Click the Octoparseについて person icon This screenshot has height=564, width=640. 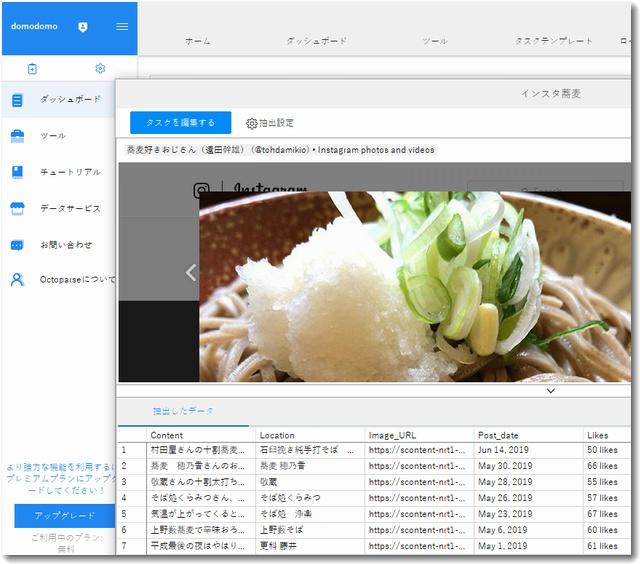17,280
